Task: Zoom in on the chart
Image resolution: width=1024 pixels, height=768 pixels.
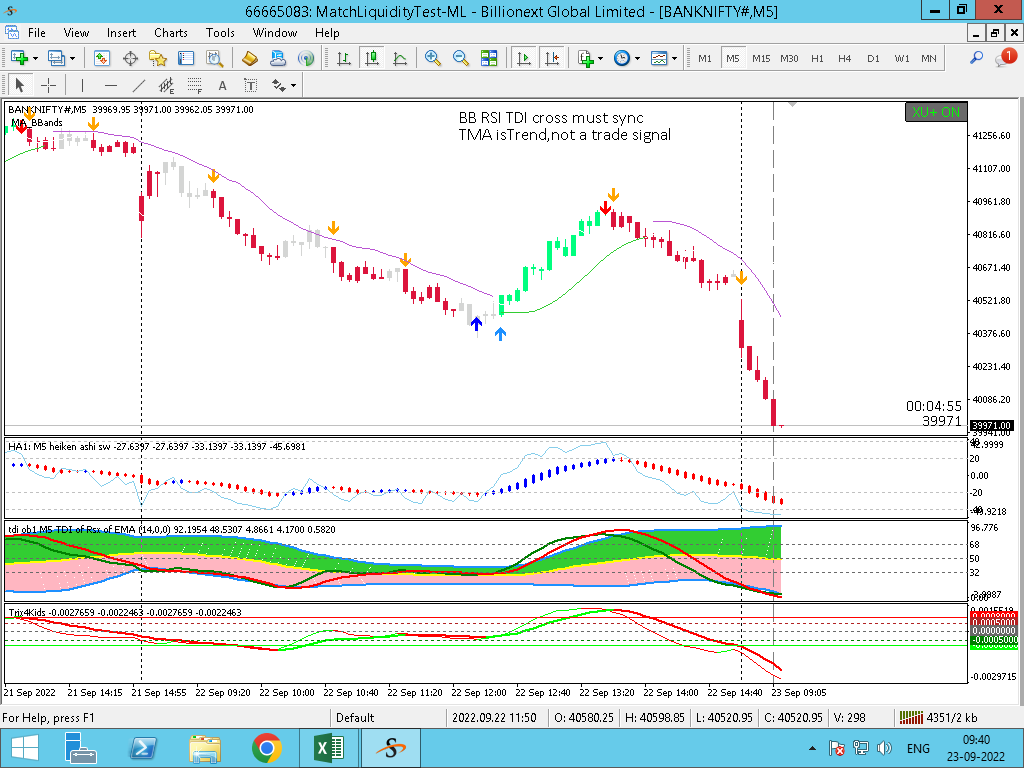Action: [x=433, y=58]
